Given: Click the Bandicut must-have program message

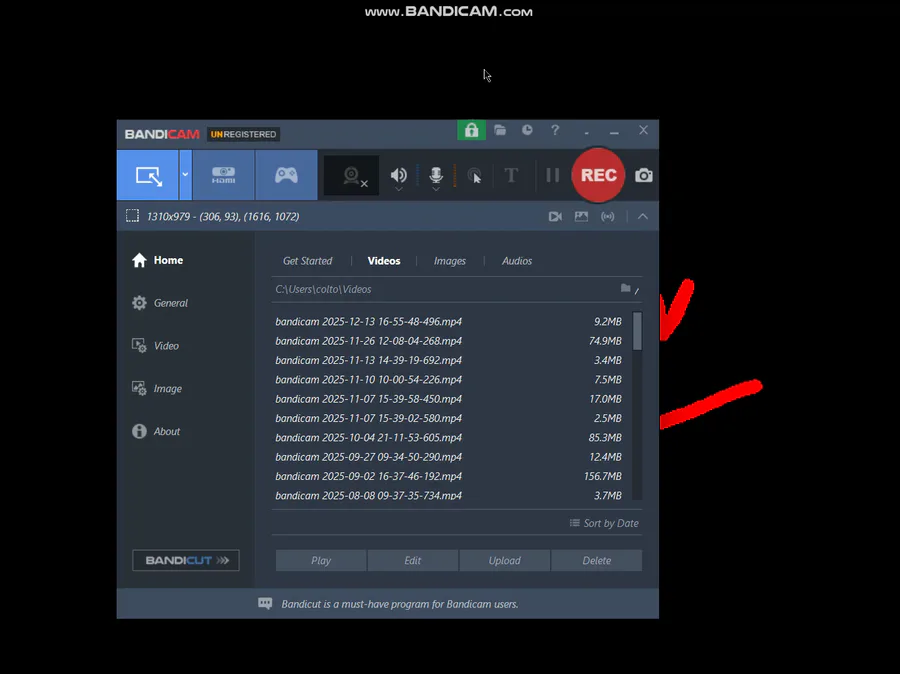Looking at the screenshot, I should tap(399, 604).
